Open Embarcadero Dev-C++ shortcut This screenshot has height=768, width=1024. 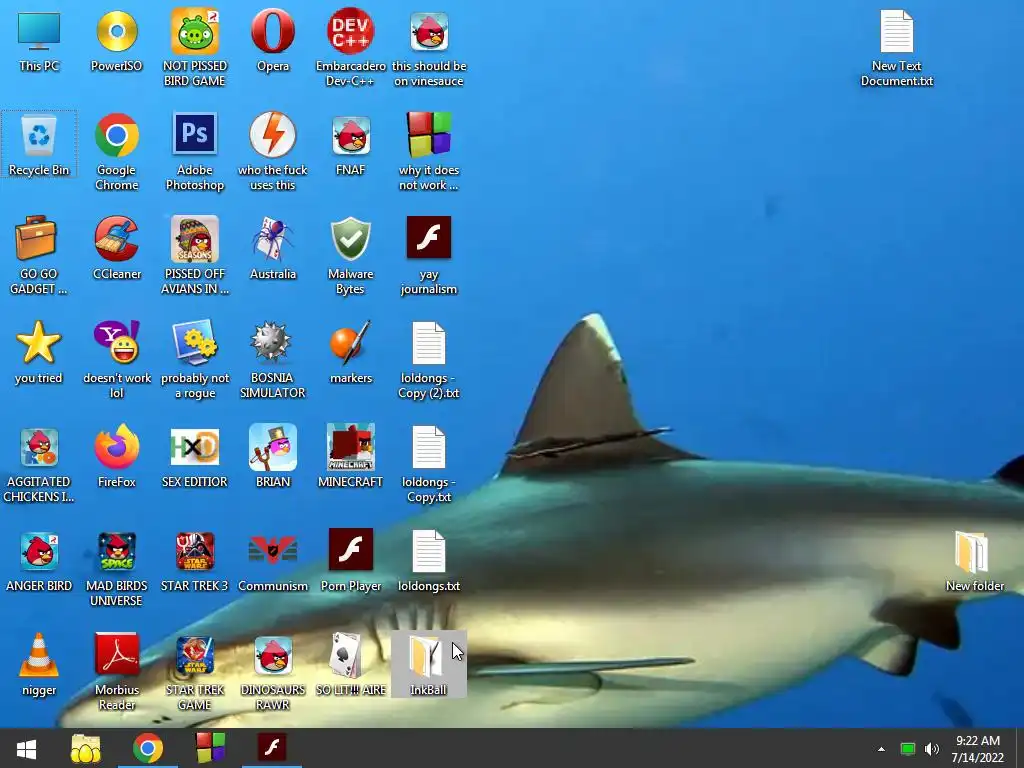tap(351, 48)
